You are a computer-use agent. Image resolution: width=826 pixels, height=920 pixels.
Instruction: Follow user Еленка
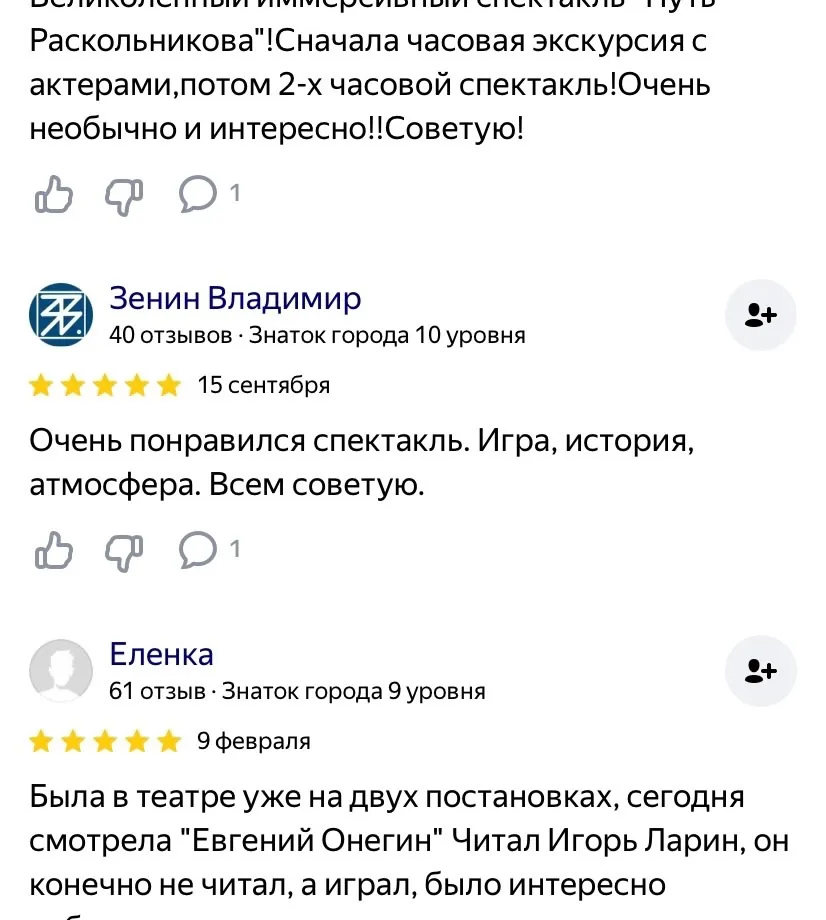click(x=760, y=671)
